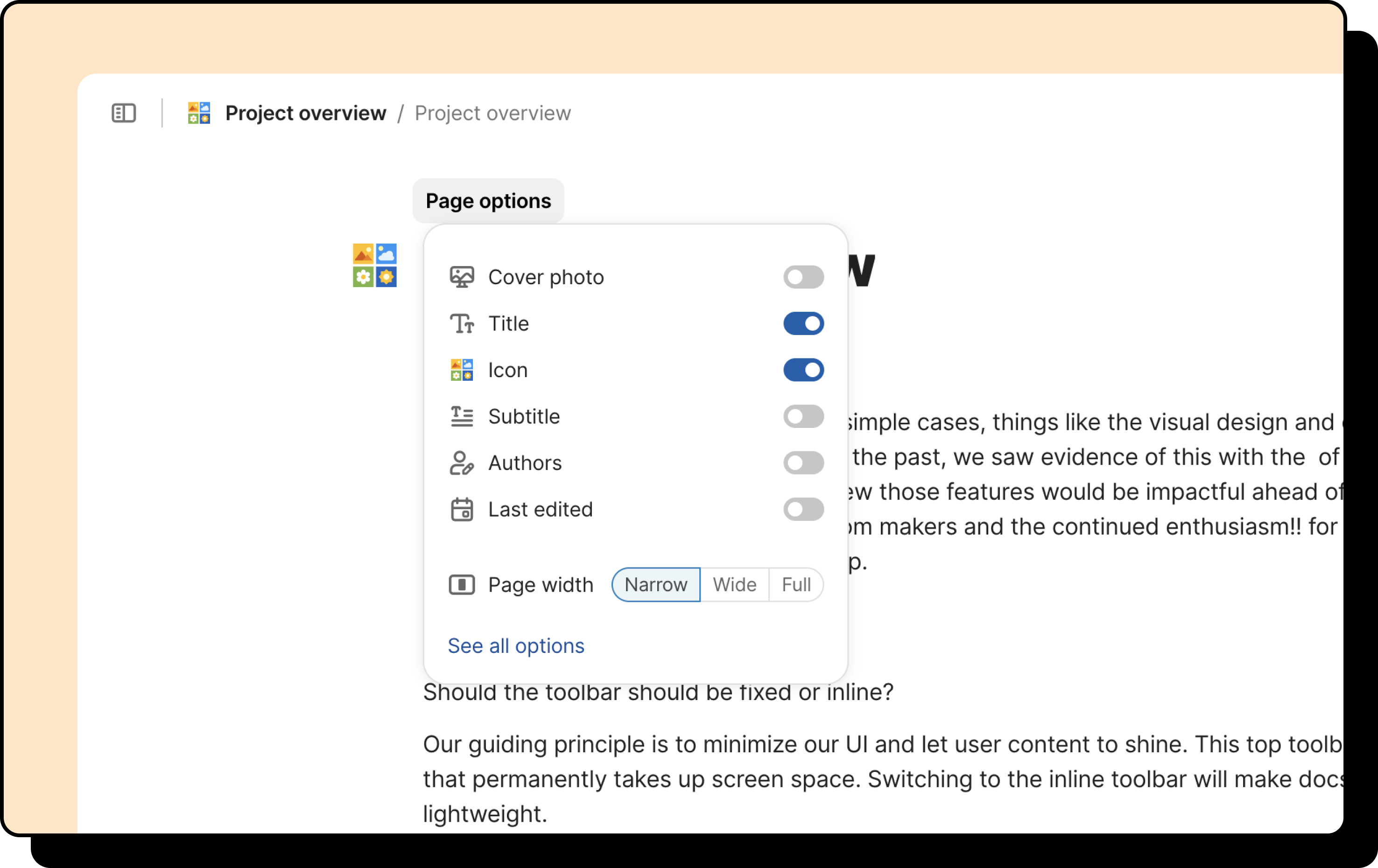Toggle the sidebar panel icon
Screen dimensions: 1378x868
tap(124, 113)
